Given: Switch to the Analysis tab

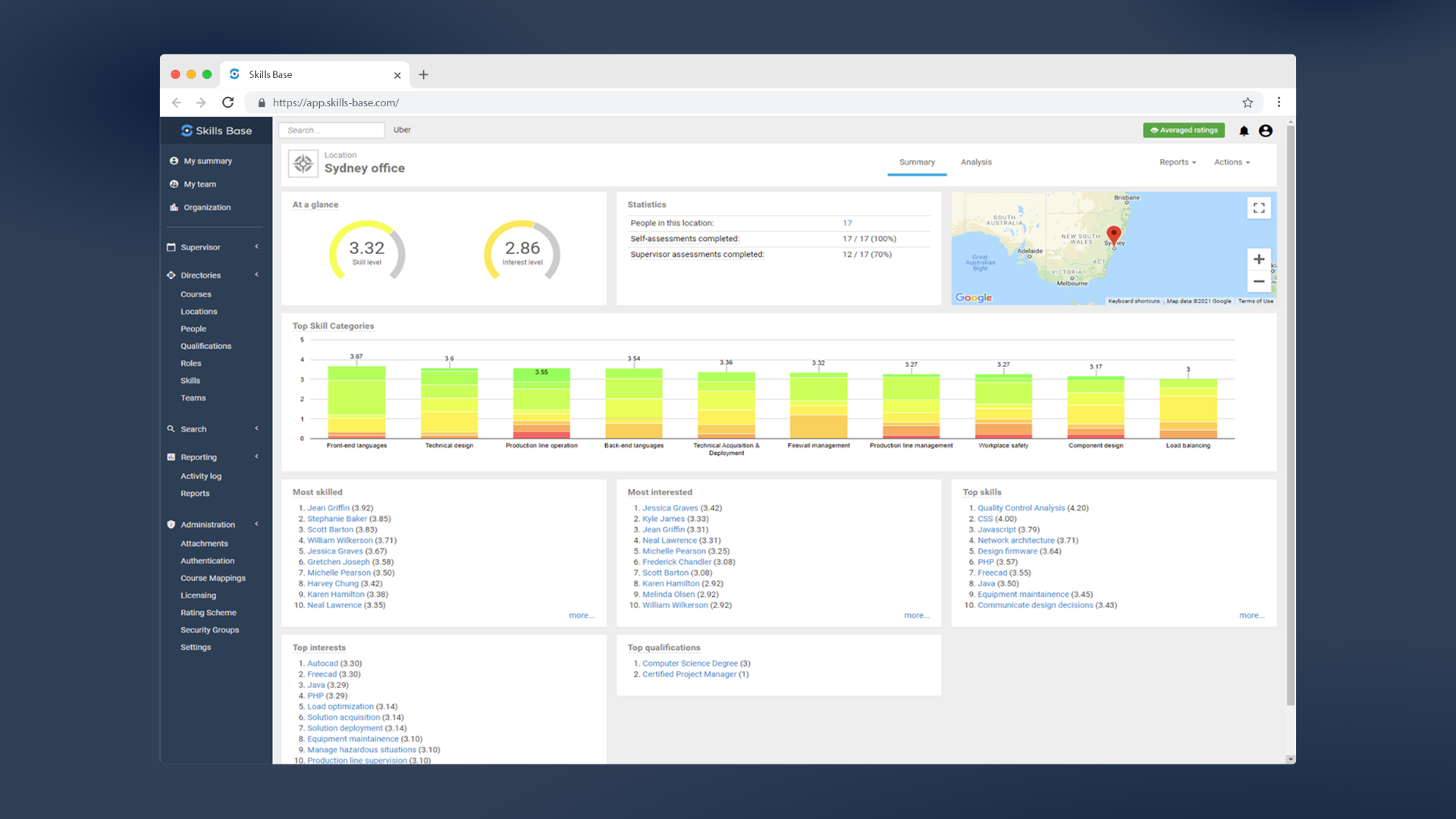Looking at the screenshot, I should 977,162.
